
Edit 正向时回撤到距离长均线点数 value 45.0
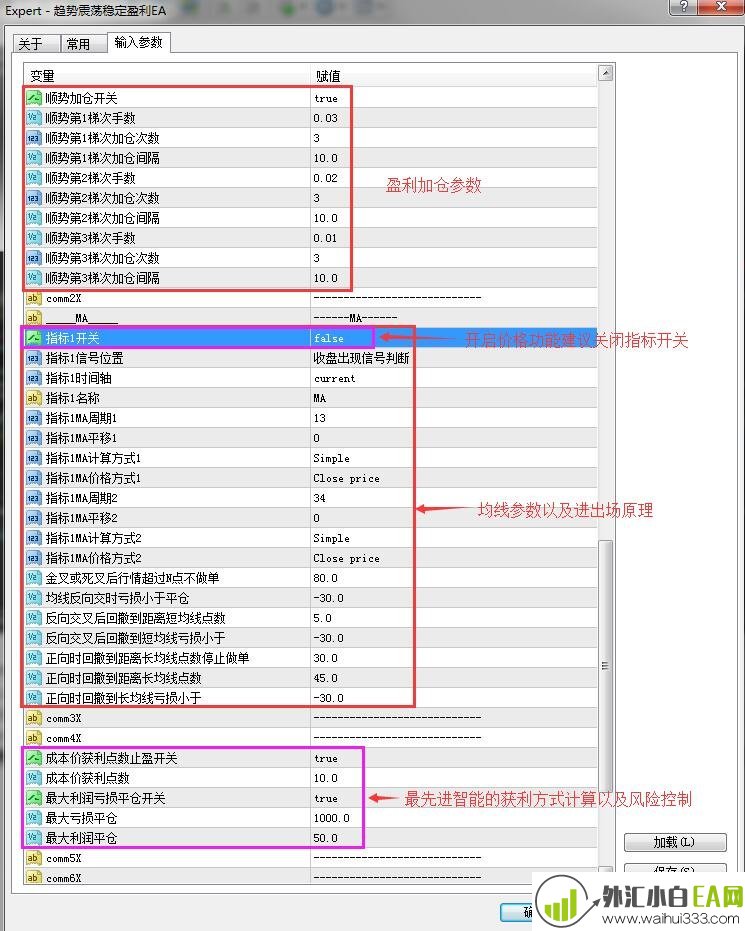click(x=325, y=678)
